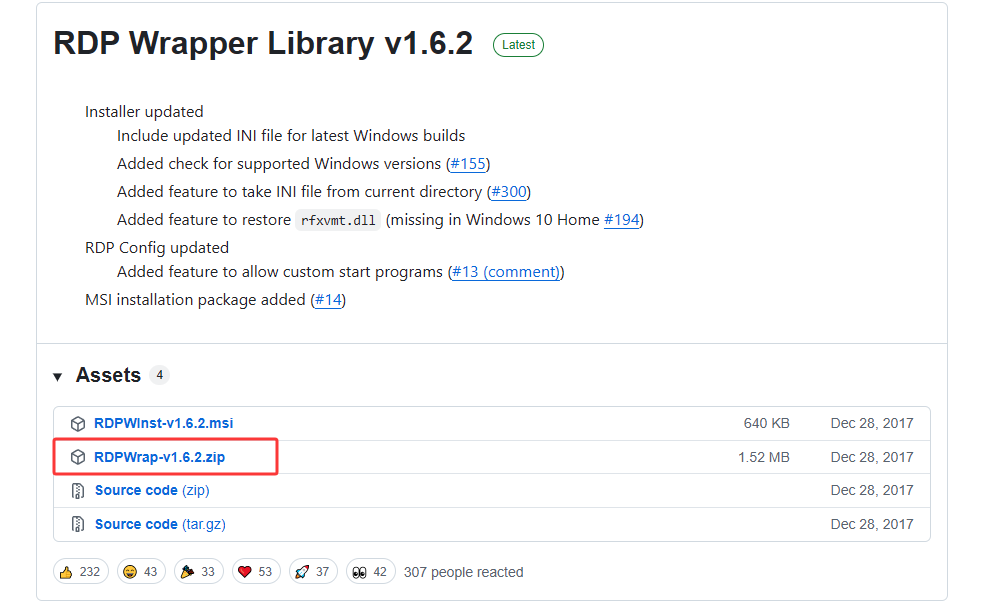Screen dimensions: 993x602
Task: Collapse the Assets section triangle
Action: click(x=58, y=377)
